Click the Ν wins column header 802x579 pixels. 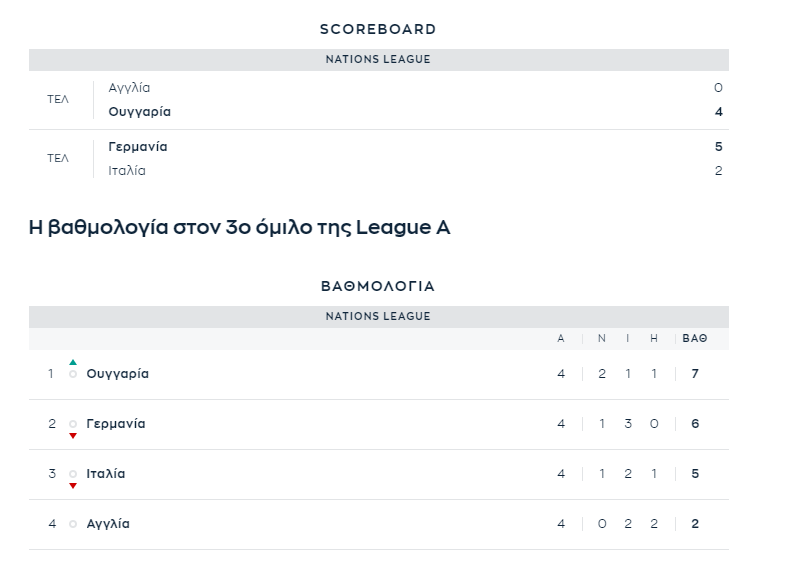click(602, 339)
